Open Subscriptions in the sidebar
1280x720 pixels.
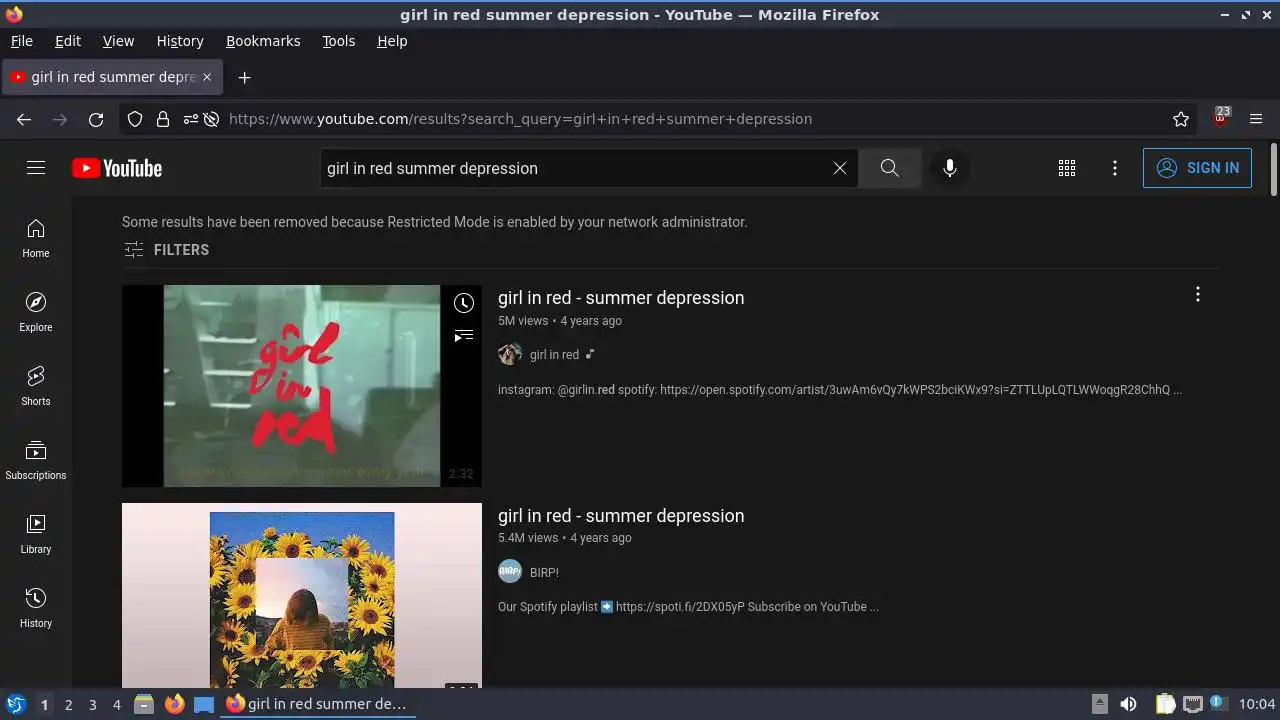tap(36, 460)
